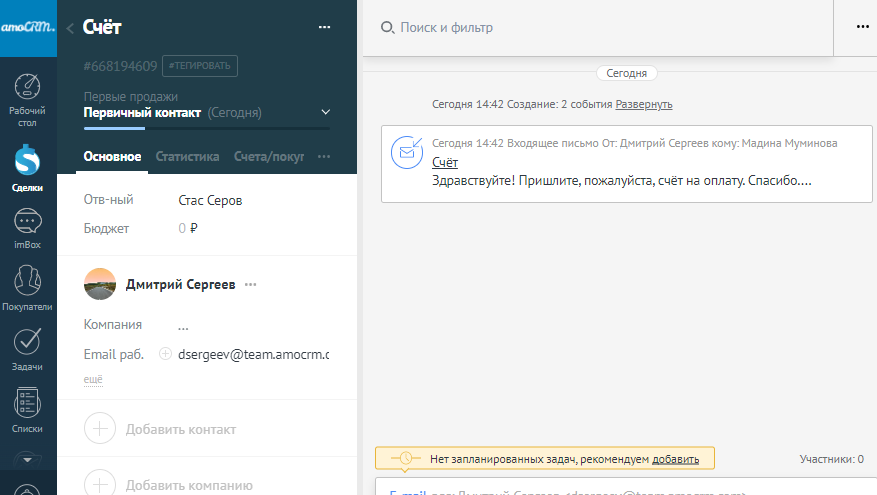Viewport: 877px width, 495px height.
Task: Click Дмитрий Сергеев's avatar photo
Action: (x=100, y=284)
